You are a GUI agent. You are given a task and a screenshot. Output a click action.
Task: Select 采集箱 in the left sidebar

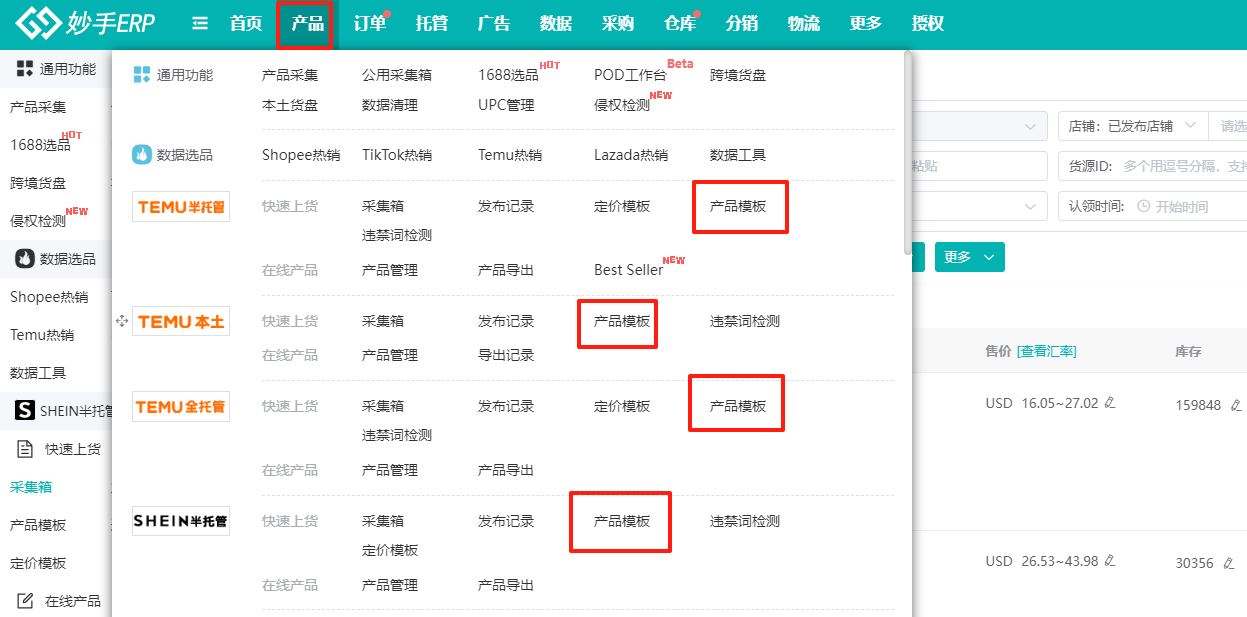[31, 487]
